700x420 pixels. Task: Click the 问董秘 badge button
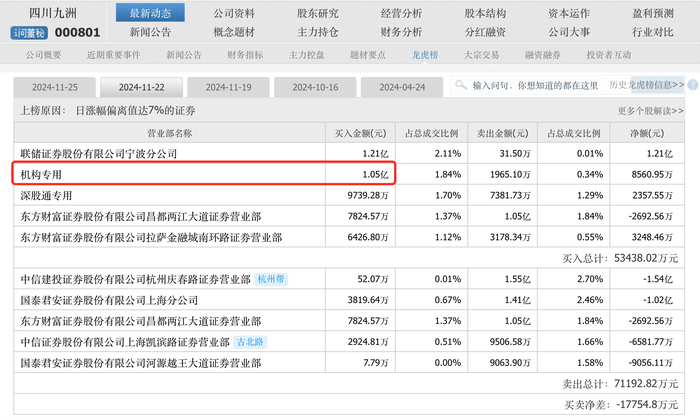[x=29, y=33]
